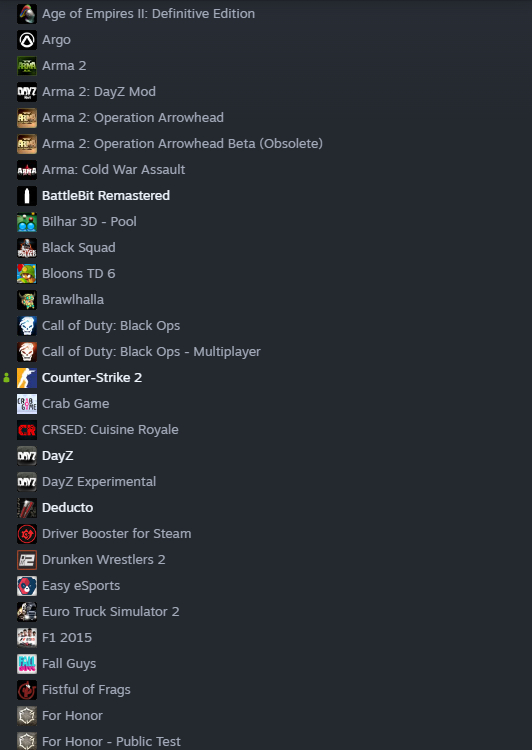Click the Argo logo icon

coord(27,40)
